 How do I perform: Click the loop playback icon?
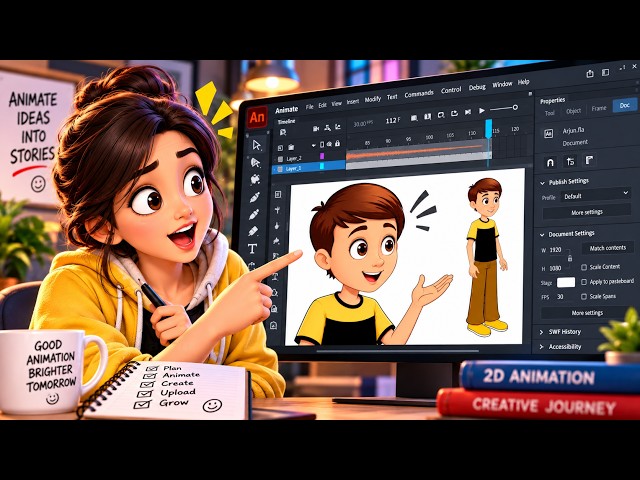(x=441, y=116)
